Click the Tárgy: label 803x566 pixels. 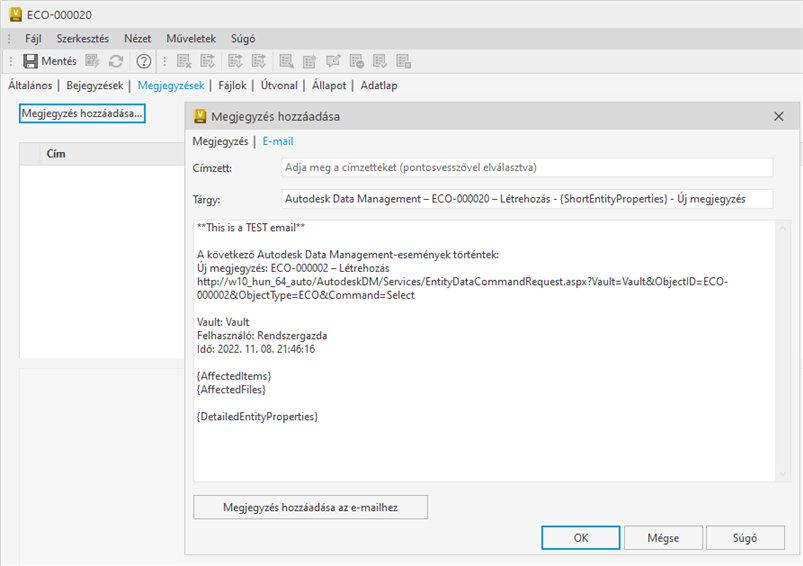[206, 199]
